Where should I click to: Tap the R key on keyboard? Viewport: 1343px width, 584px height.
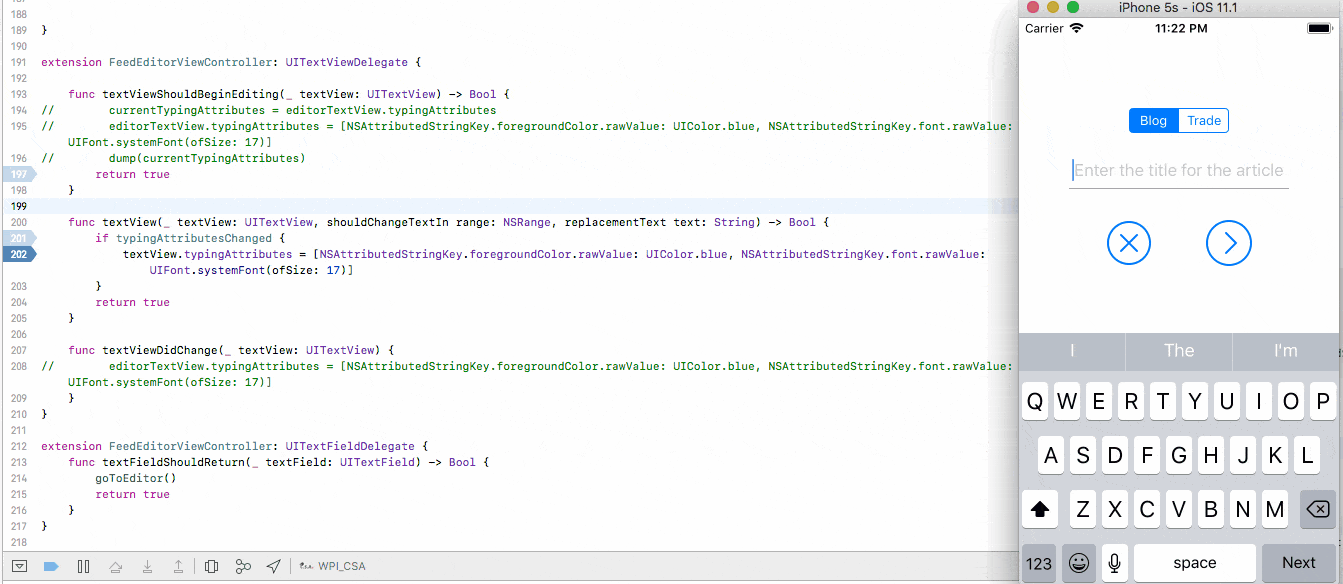click(x=1131, y=402)
